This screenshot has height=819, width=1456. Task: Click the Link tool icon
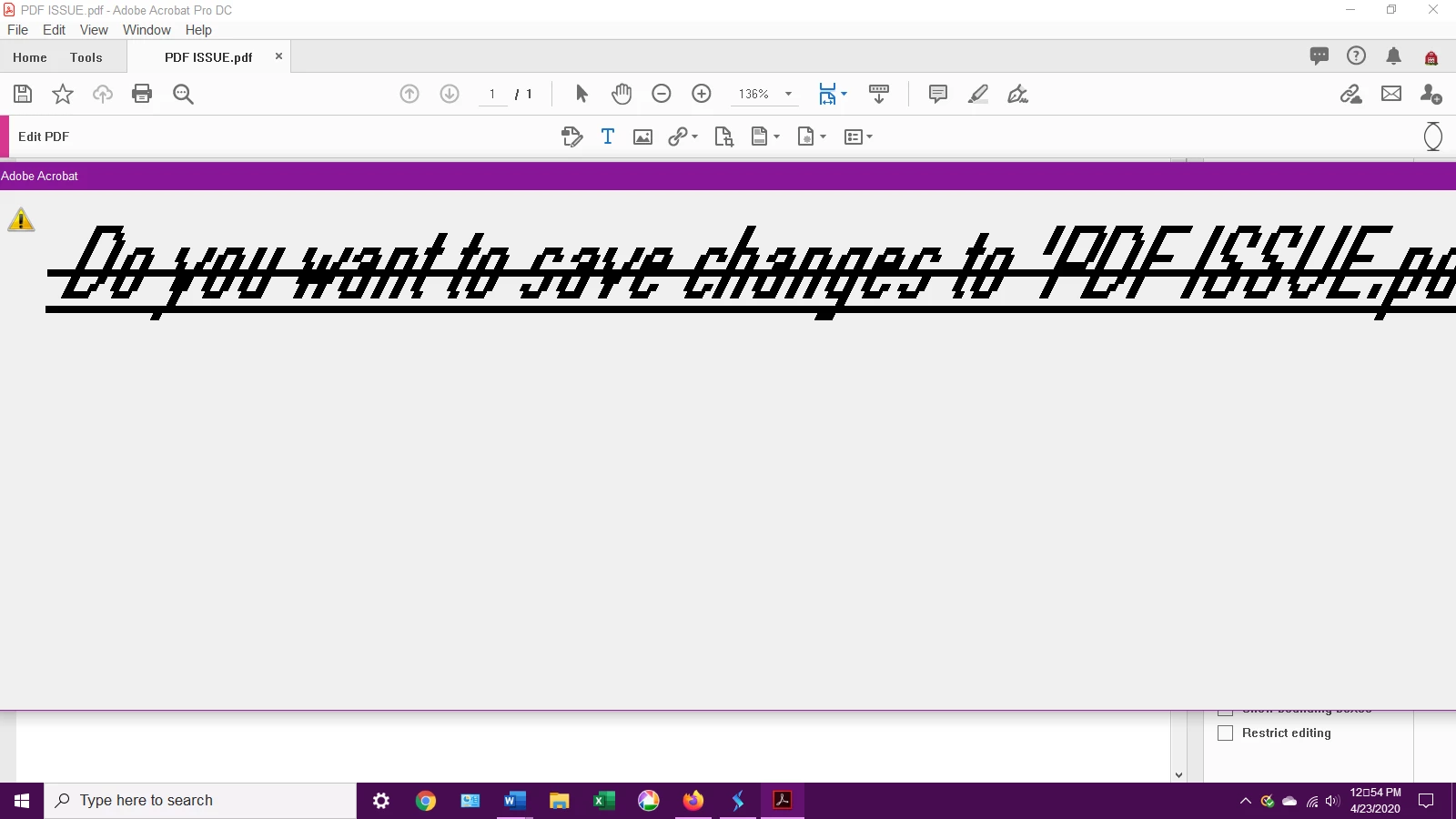point(678,136)
